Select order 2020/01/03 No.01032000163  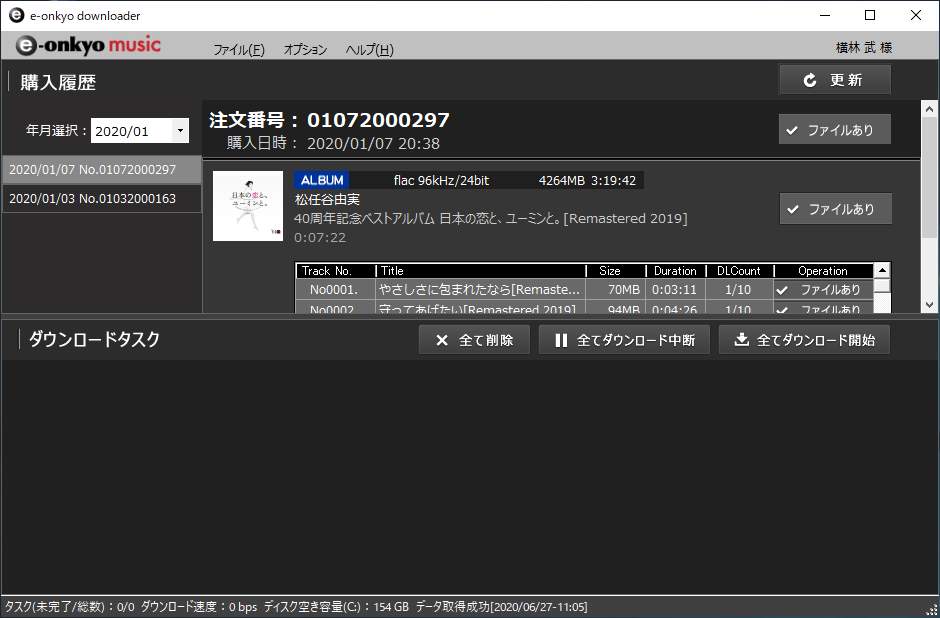(x=102, y=198)
